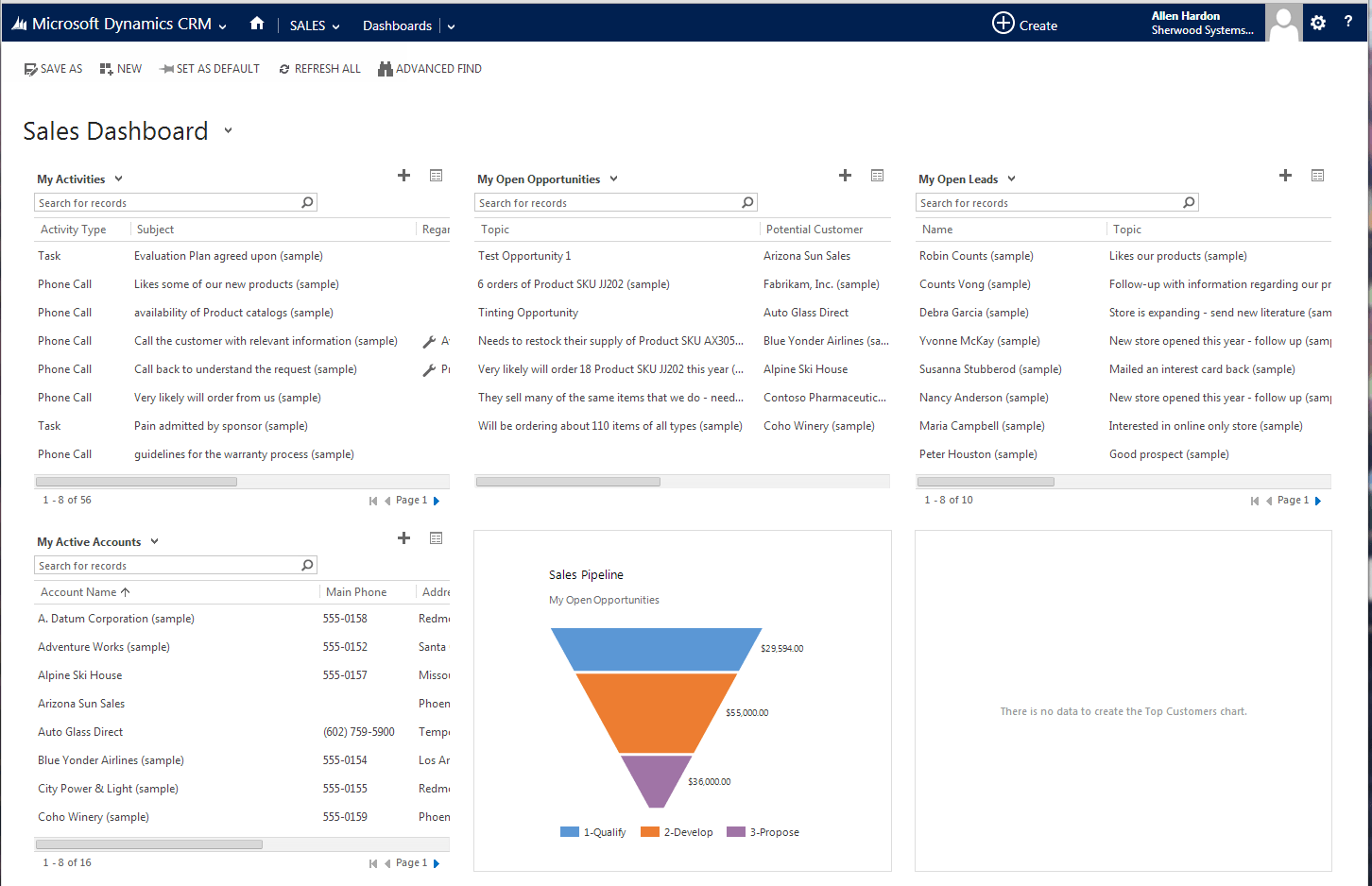Open ADVANCED FIND
The height and width of the screenshot is (886, 1372).
point(430,69)
